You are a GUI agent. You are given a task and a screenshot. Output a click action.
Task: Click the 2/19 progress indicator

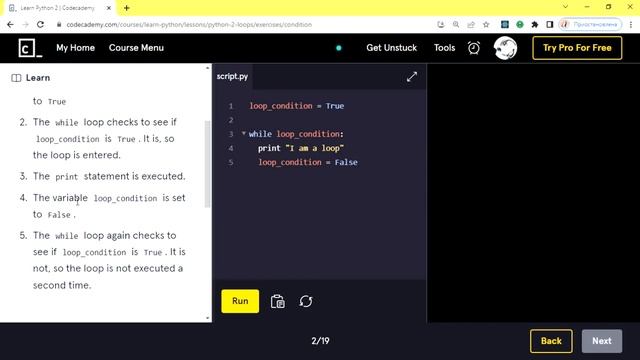click(320, 341)
